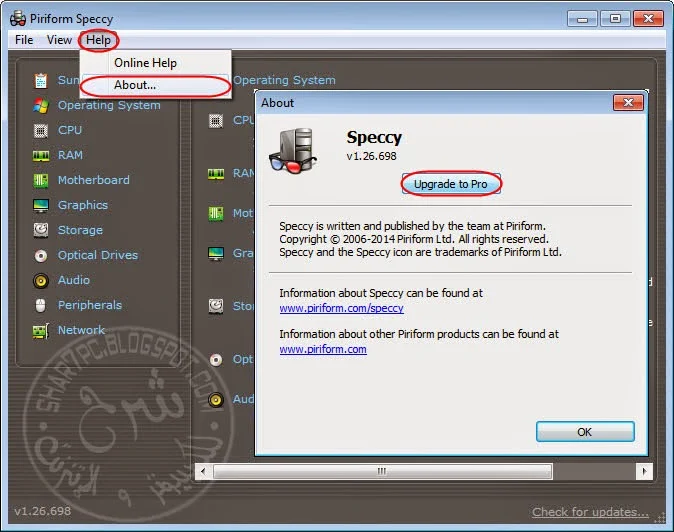The height and width of the screenshot is (532, 674).
Task: Select CPU label in sidebar
Action: coord(70,130)
